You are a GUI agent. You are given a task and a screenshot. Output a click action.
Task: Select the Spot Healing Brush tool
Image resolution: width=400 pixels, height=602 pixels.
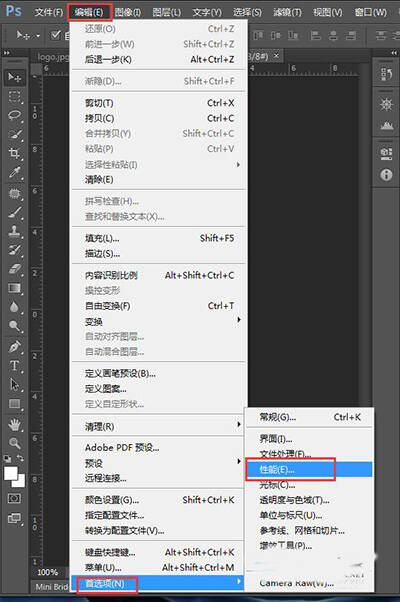click(14, 193)
